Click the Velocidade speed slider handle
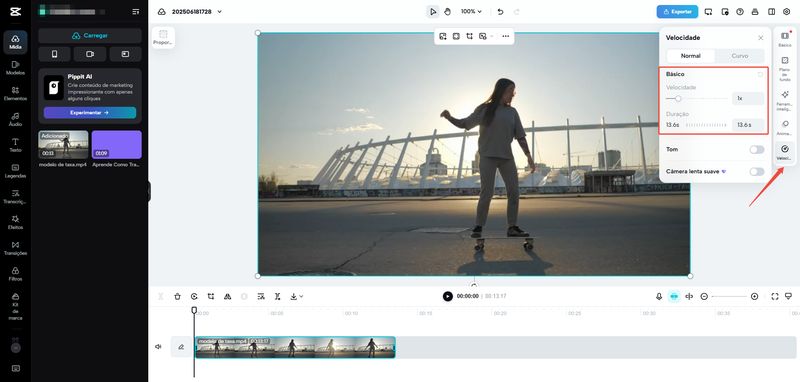The image size is (800, 382). (678, 98)
